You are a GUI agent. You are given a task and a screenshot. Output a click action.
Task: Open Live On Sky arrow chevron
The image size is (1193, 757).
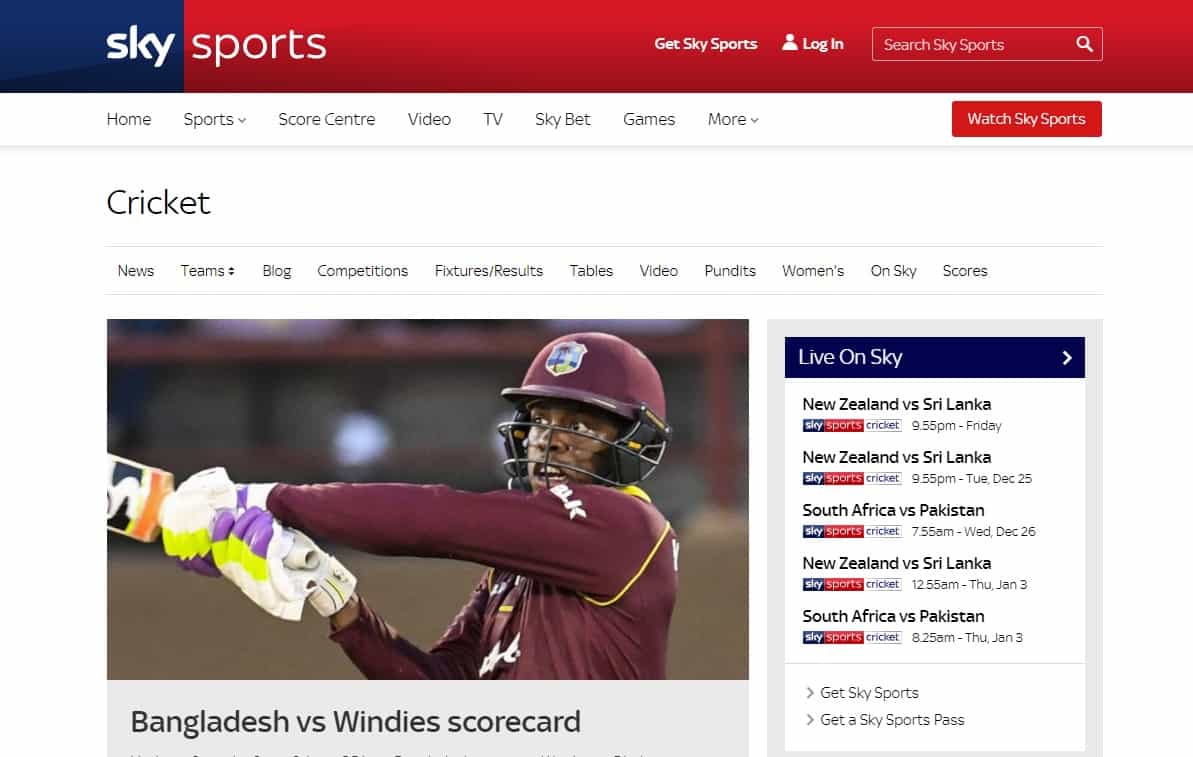tap(1067, 358)
